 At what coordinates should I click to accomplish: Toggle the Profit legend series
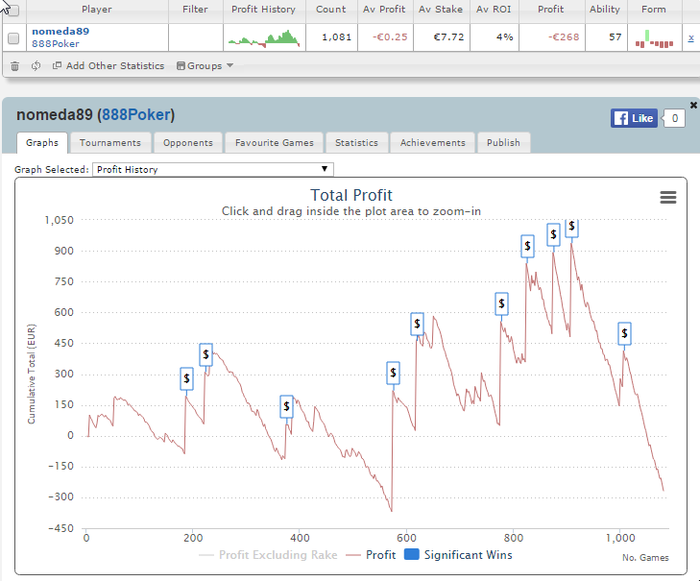tap(371, 555)
